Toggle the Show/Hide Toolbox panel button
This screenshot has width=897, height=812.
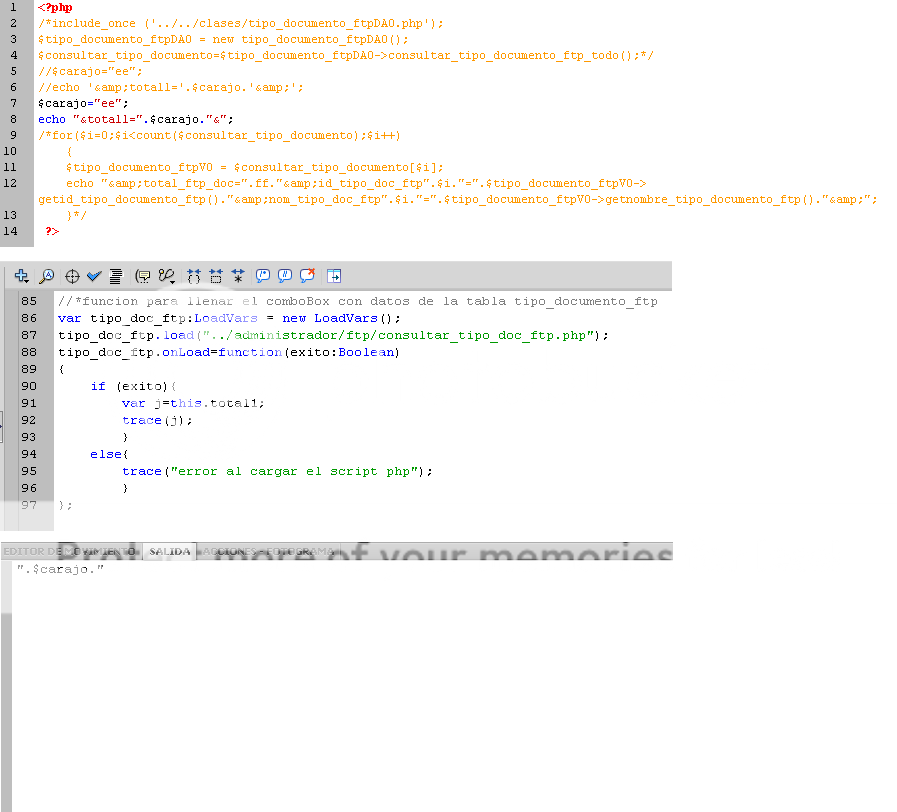coord(334,276)
